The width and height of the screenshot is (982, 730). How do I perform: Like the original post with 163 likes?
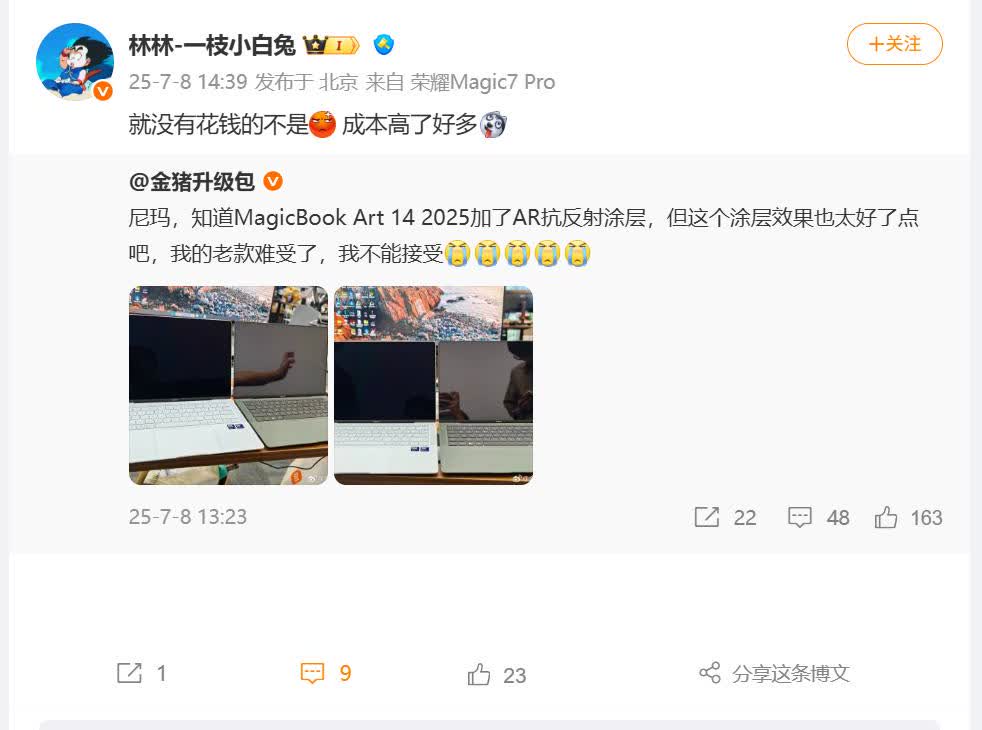pyautogui.click(x=886, y=517)
